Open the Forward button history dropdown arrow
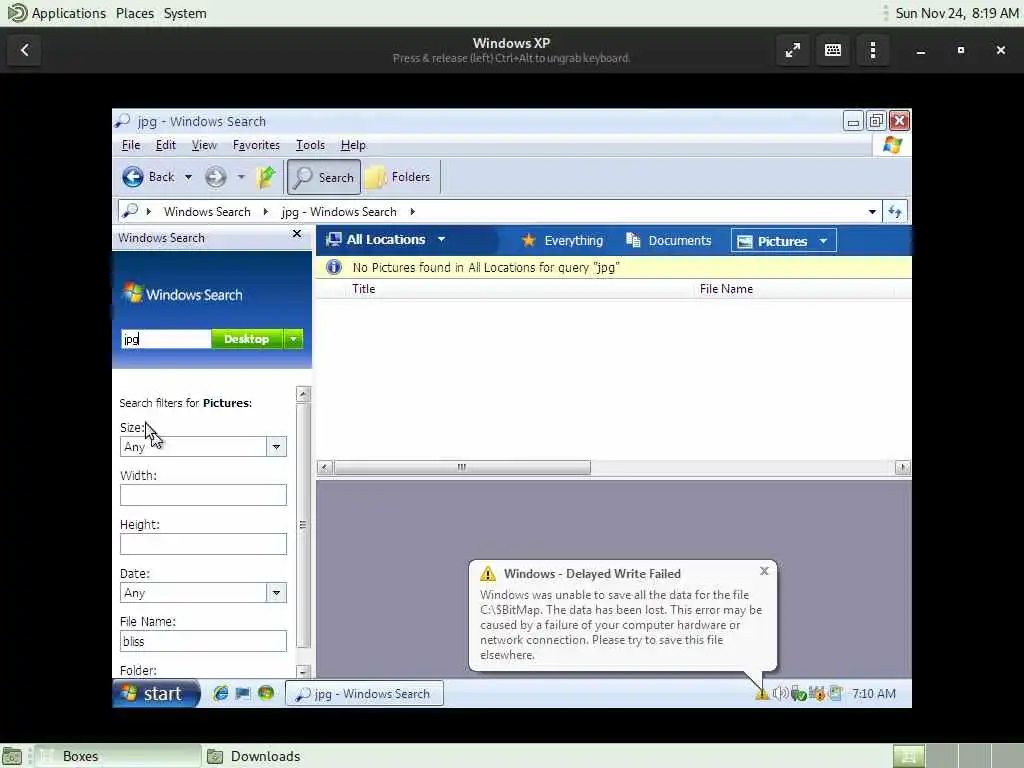 tap(240, 177)
